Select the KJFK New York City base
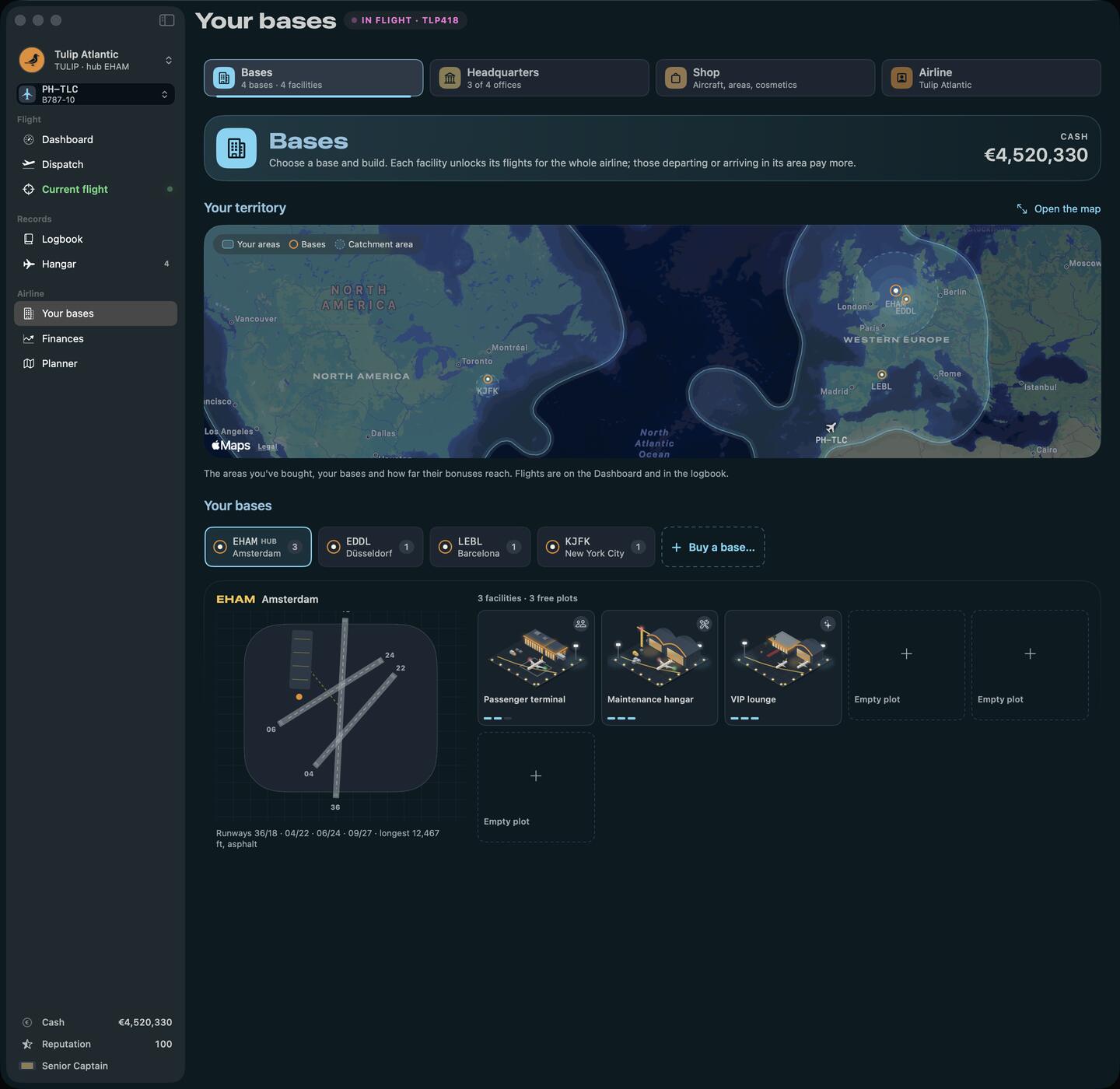Viewport: 1120px width, 1089px height. (x=596, y=547)
